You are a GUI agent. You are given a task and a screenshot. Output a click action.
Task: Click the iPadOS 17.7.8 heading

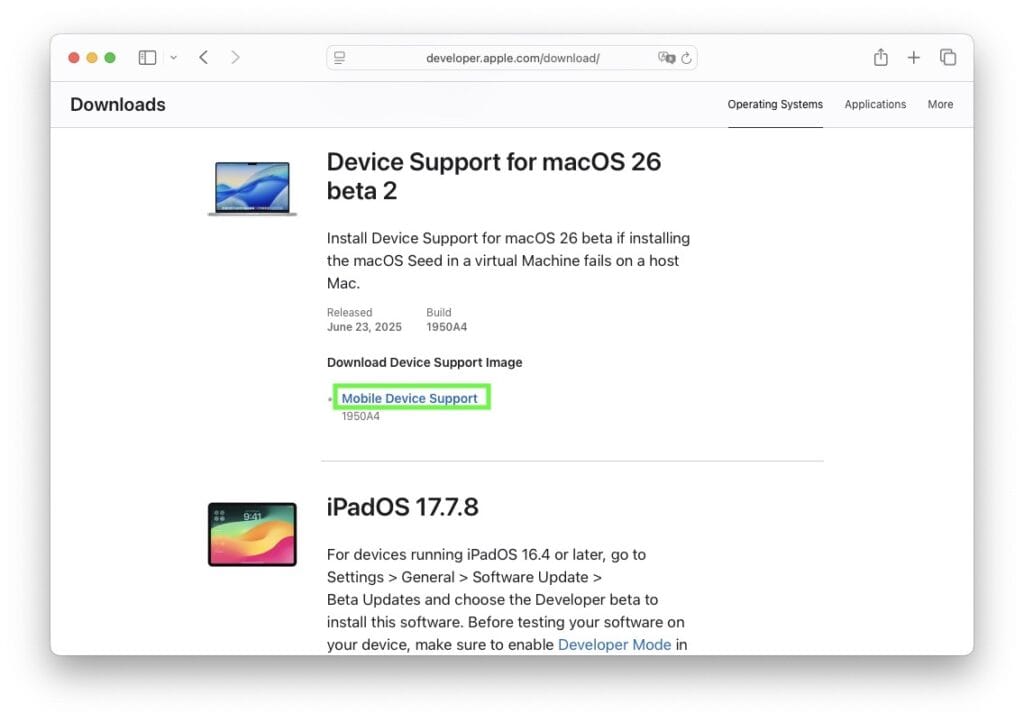click(402, 507)
